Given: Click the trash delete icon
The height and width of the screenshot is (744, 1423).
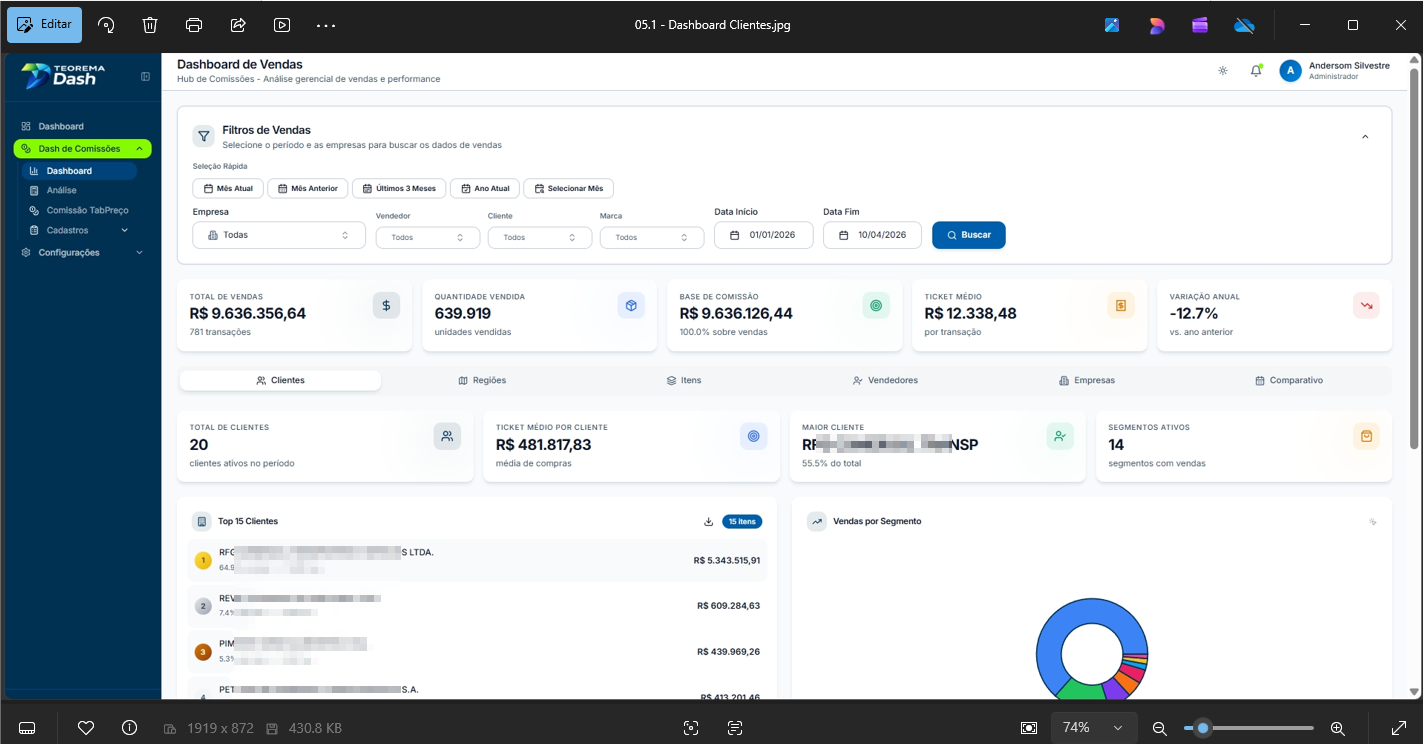Looking at the screenshot, I should (x=150, y=25).
